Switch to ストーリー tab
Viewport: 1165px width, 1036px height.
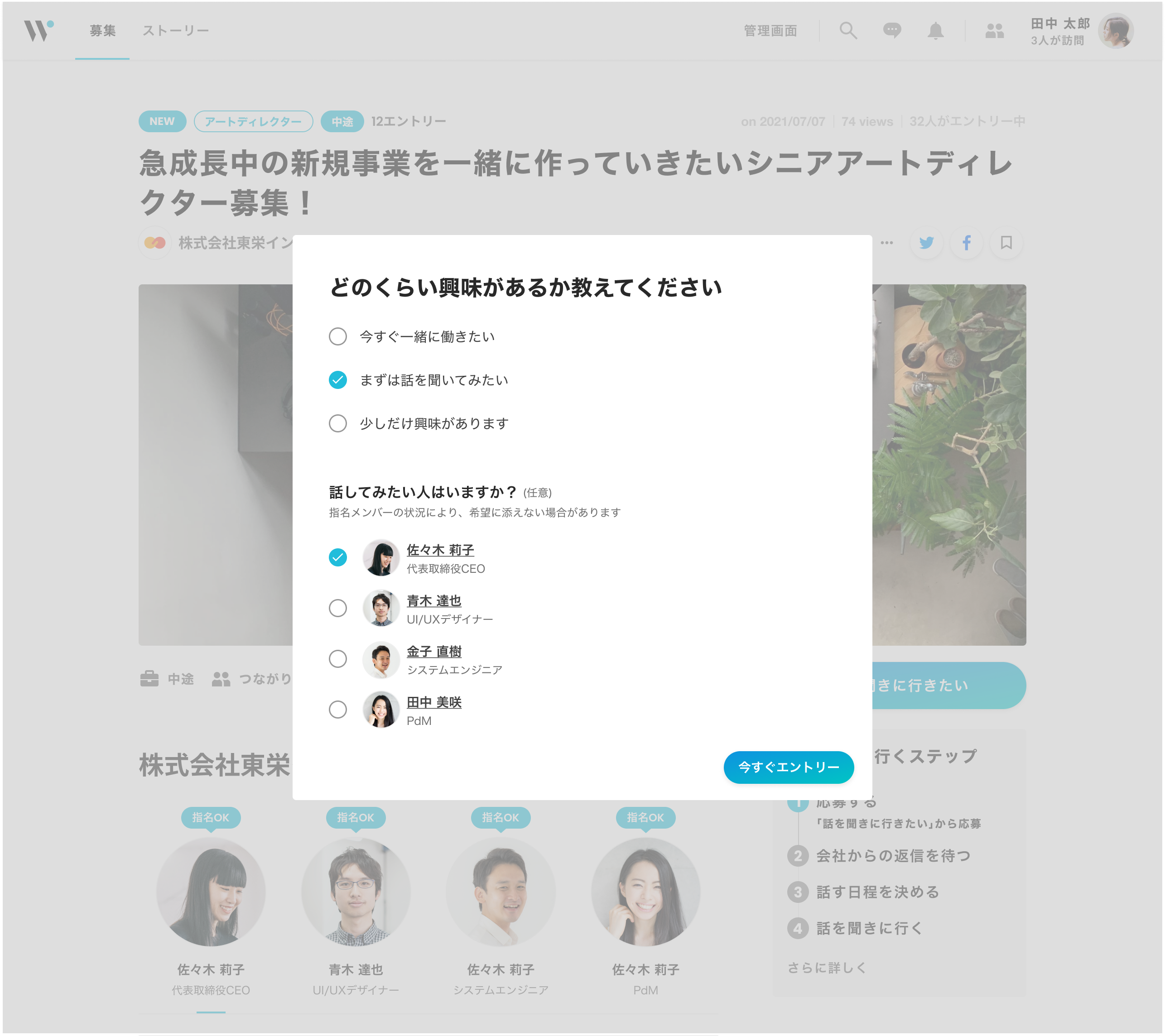pyautogui.click(x=176, y=30)
